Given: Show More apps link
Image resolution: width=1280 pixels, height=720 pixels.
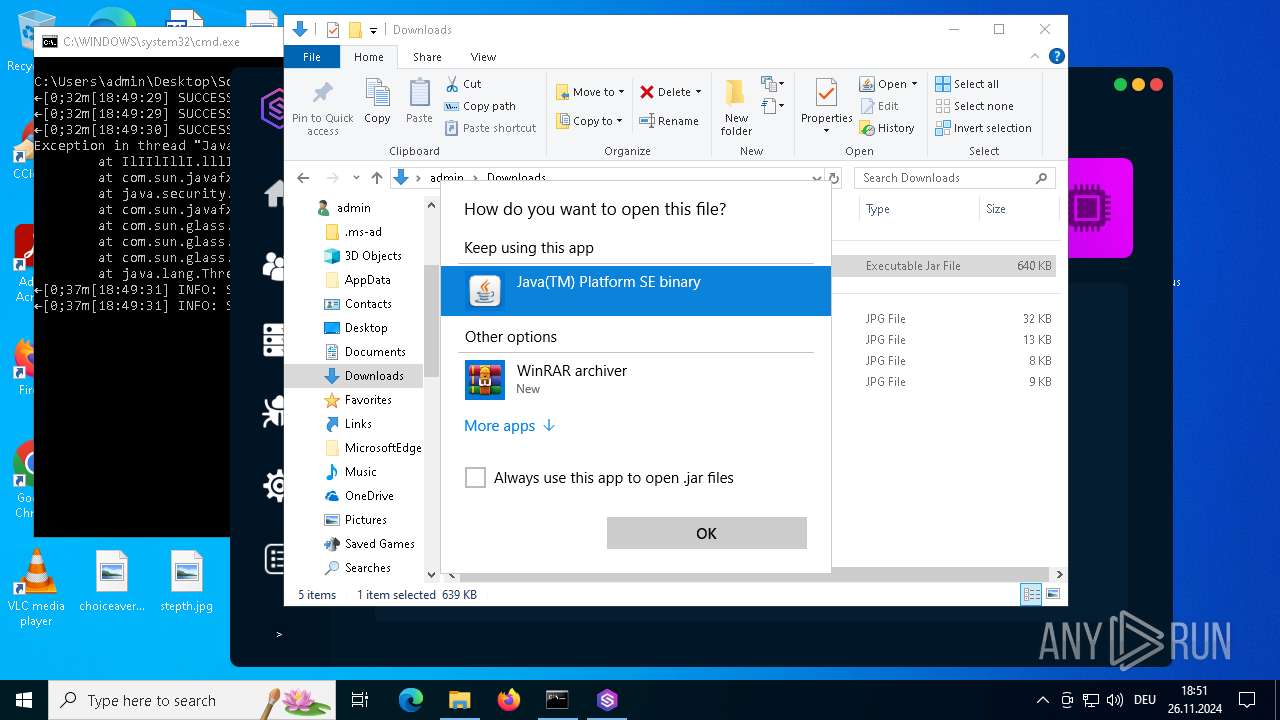Looking at the screenshot, I should (509, 426).
